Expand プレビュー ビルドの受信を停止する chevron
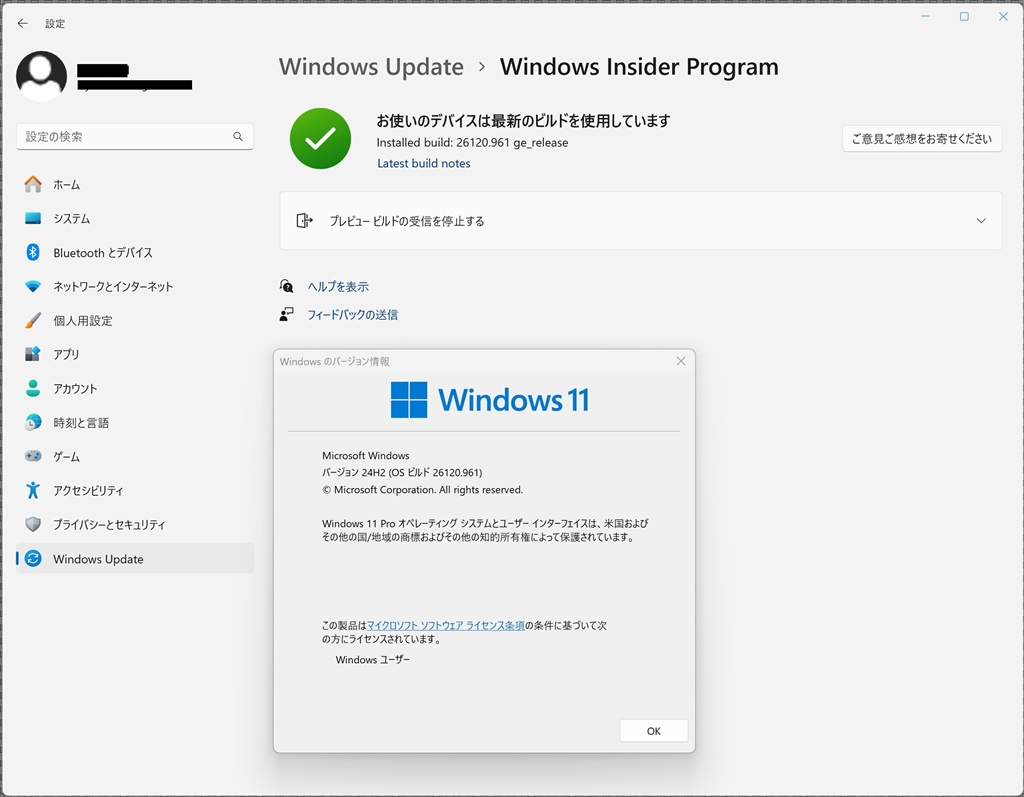Image resolution: width=1024 pixels, height=797 pixels. pos(981,221)
